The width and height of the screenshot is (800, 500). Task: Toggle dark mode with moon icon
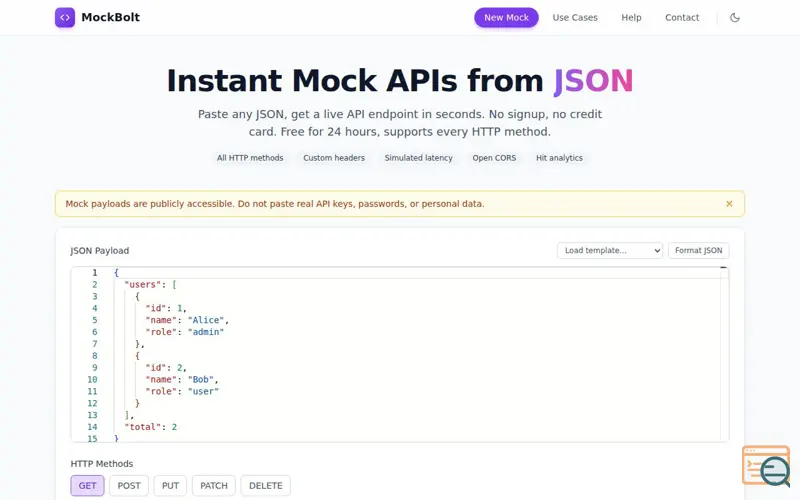(x=735, y=17)
